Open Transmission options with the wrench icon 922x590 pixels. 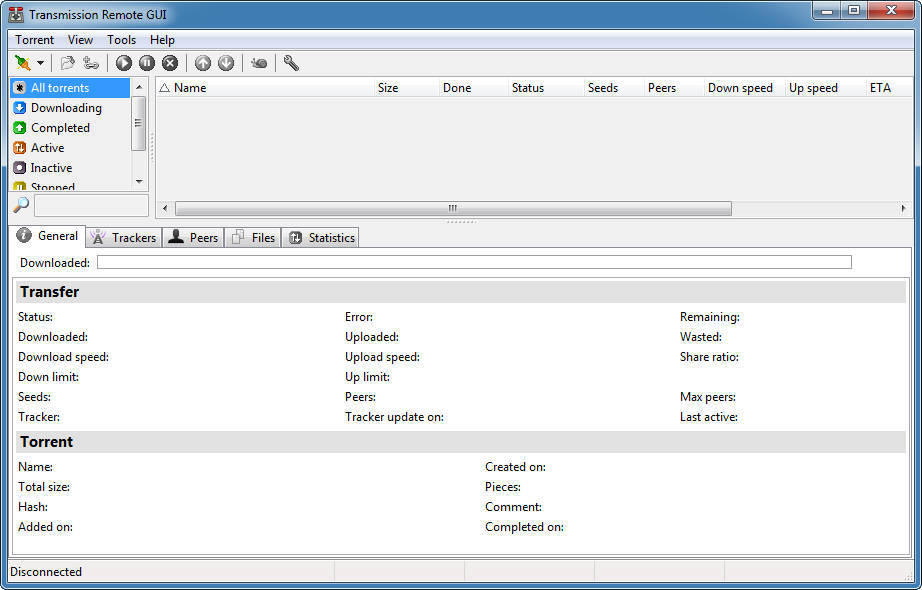(x=290, y=63)
